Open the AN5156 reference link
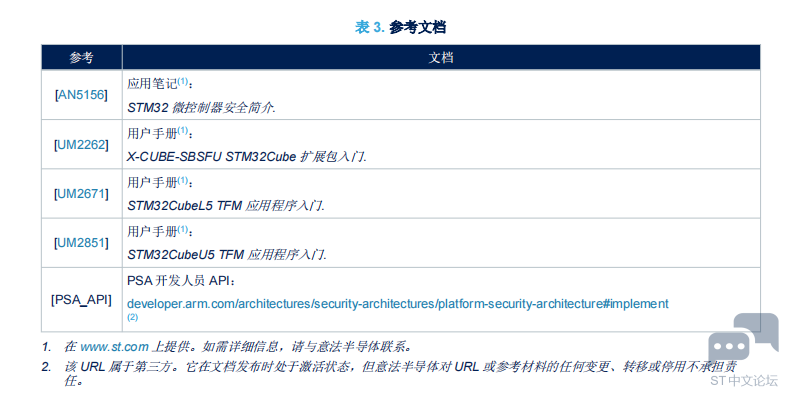Screen dimensions: 787x396 click(81, 95)
